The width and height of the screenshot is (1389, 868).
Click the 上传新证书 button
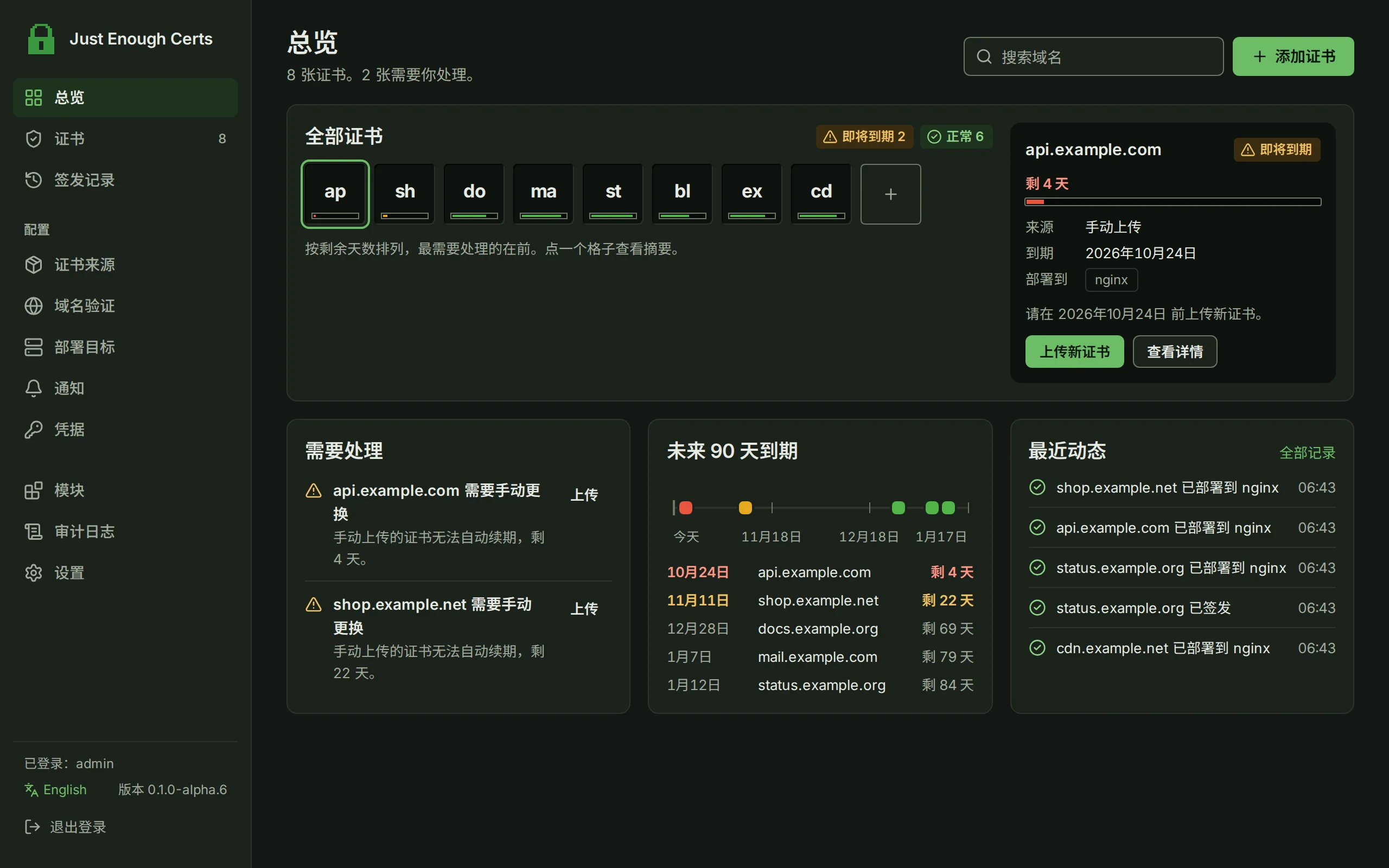1074,352
